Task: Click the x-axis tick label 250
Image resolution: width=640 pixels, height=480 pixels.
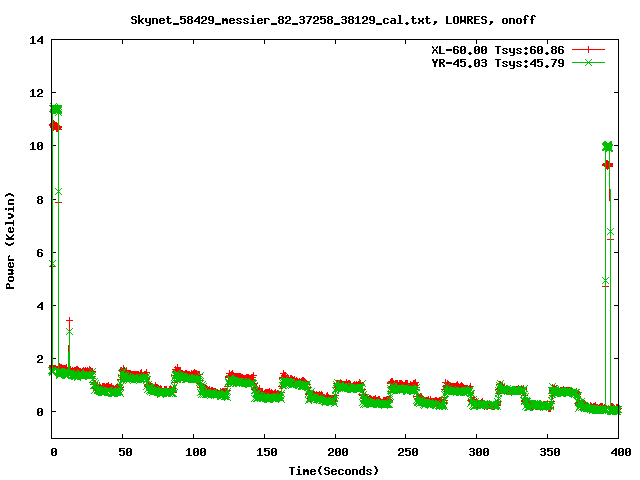Action: pos(408,452)
